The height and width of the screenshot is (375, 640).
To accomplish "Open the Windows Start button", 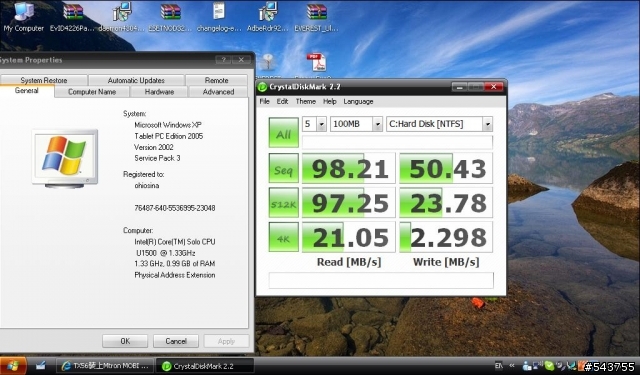I will click(x=13, y=365).
